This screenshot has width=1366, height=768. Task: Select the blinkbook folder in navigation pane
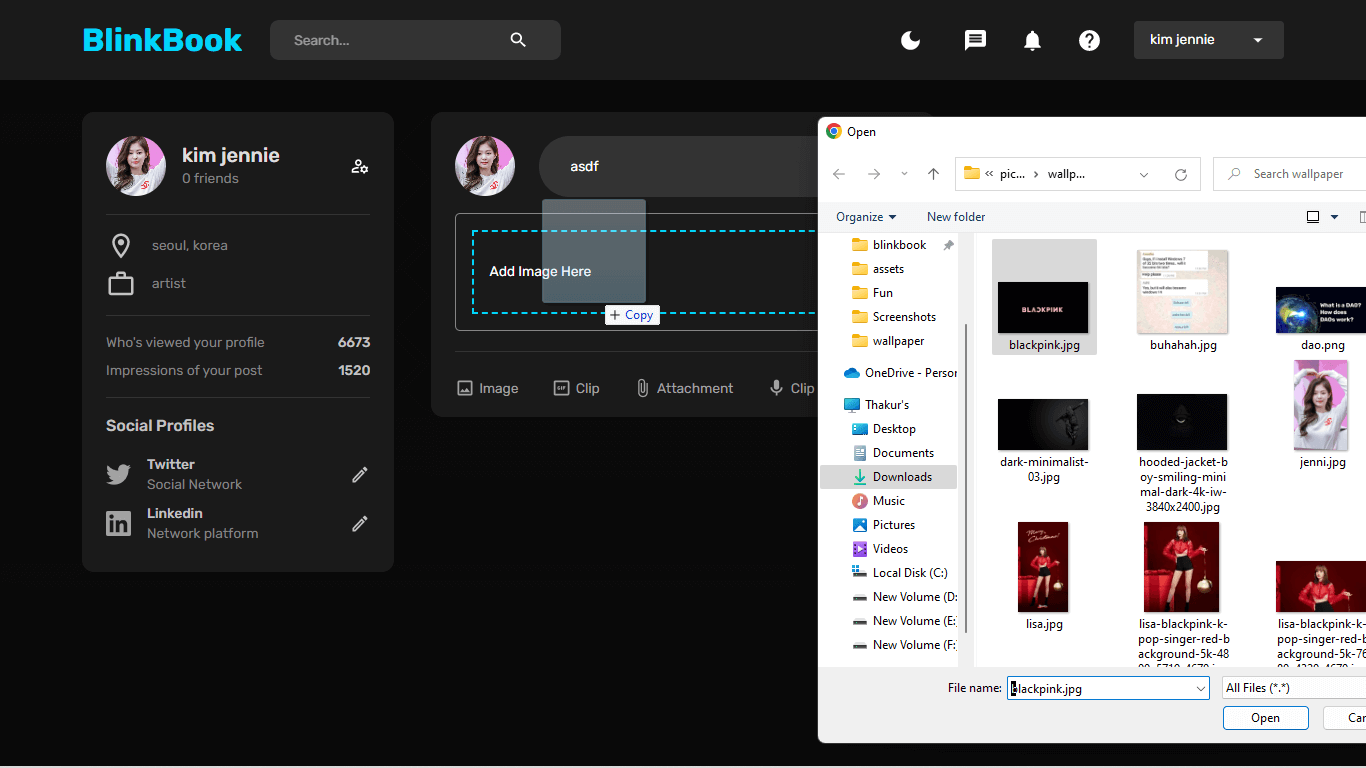pyautogui.click(x=889, y=245)
